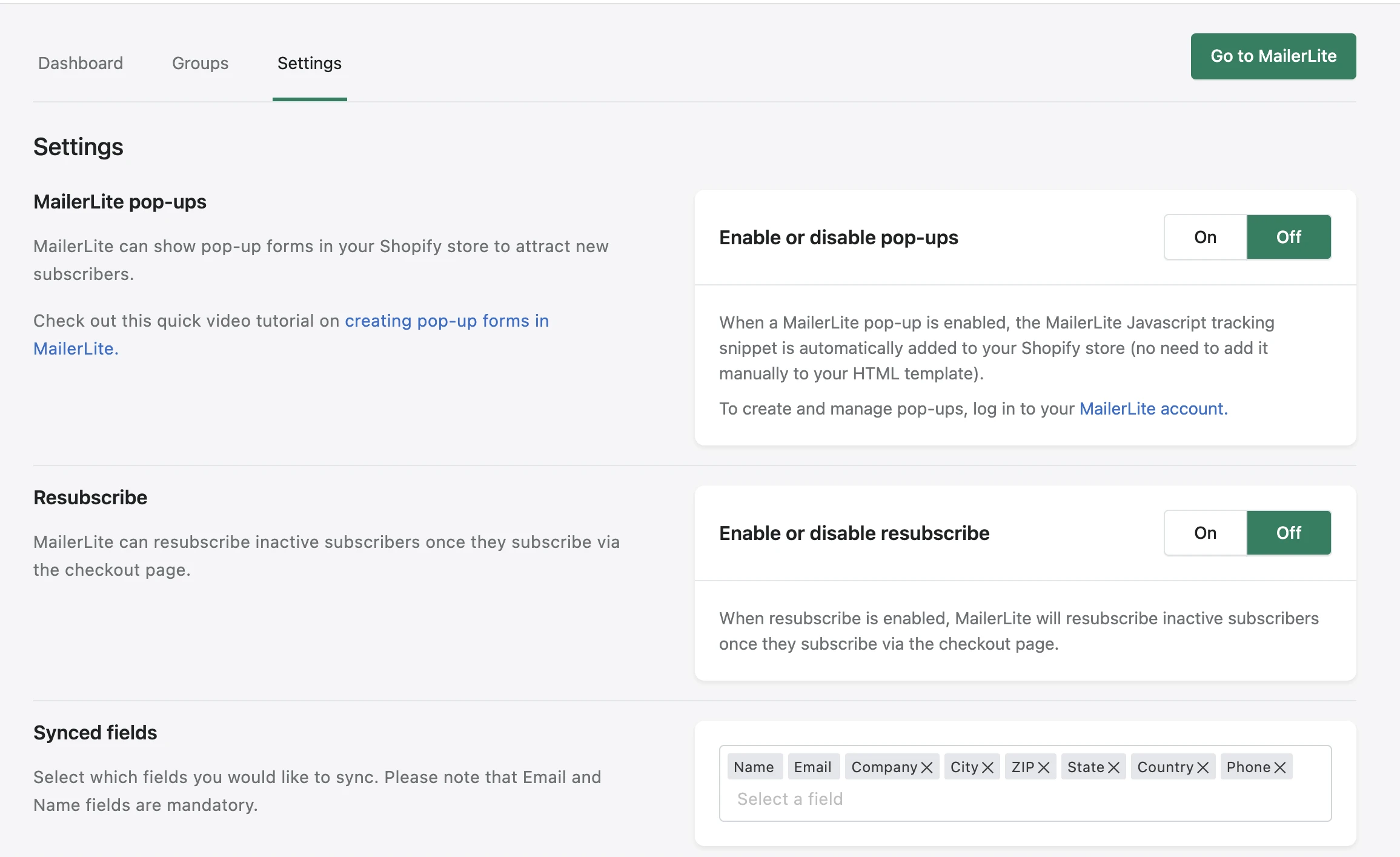
Task: Click Go to MailerLite button
Action: [x=1273, y=56]
